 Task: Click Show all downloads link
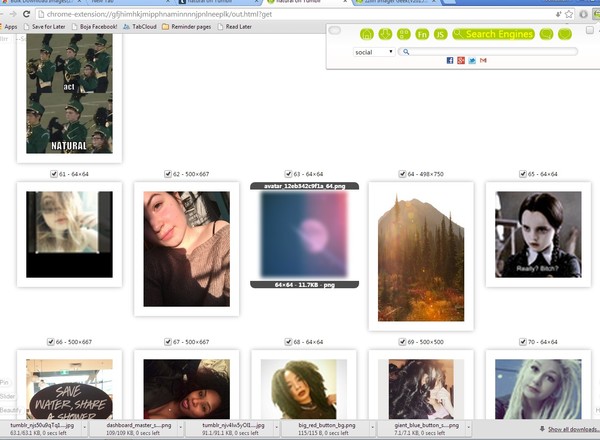(x=565, y=428)
